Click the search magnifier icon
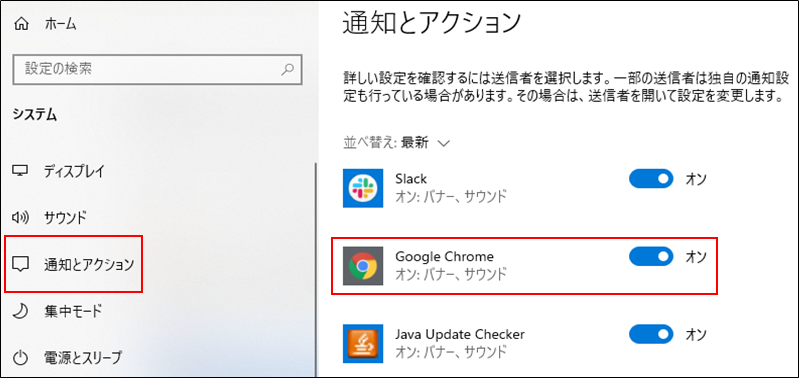Screen dimensions: 799x378 [x=288, y=69]
